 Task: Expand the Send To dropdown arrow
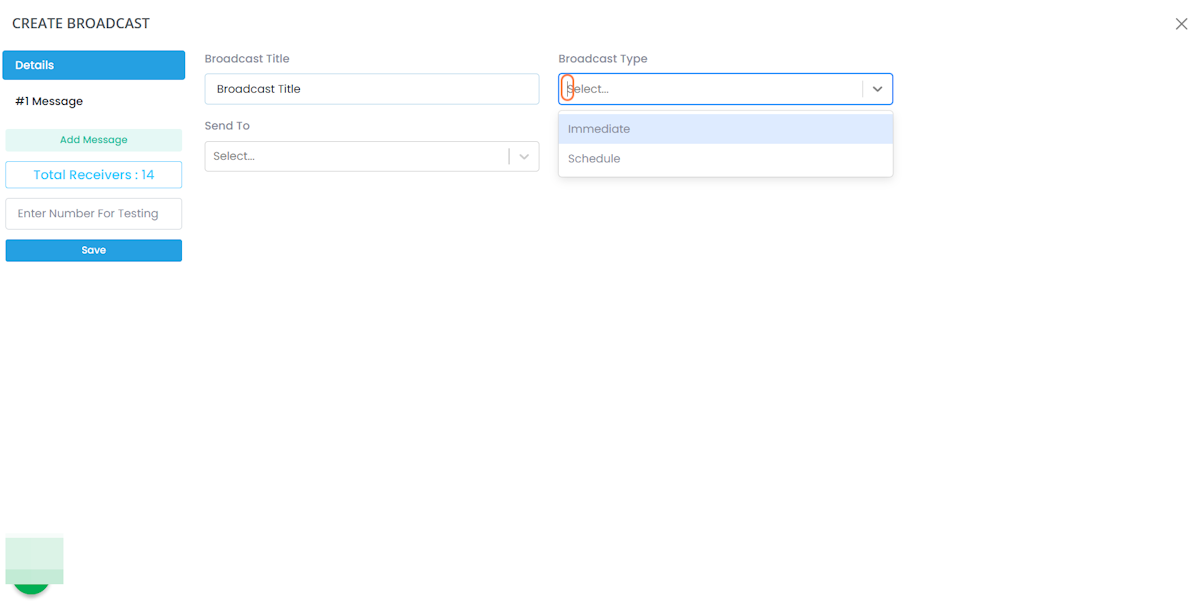[524, 156]
